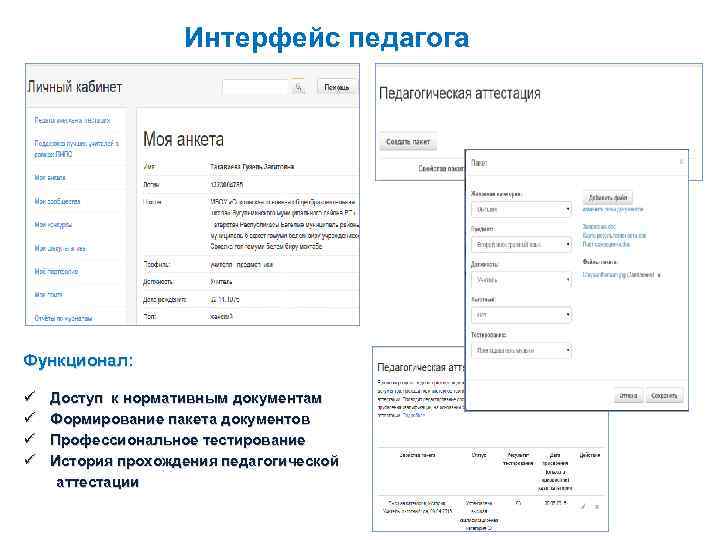Click the status cell in attestation table row
This screenshot has height=540, width=720.
click(x=479, y=516)
